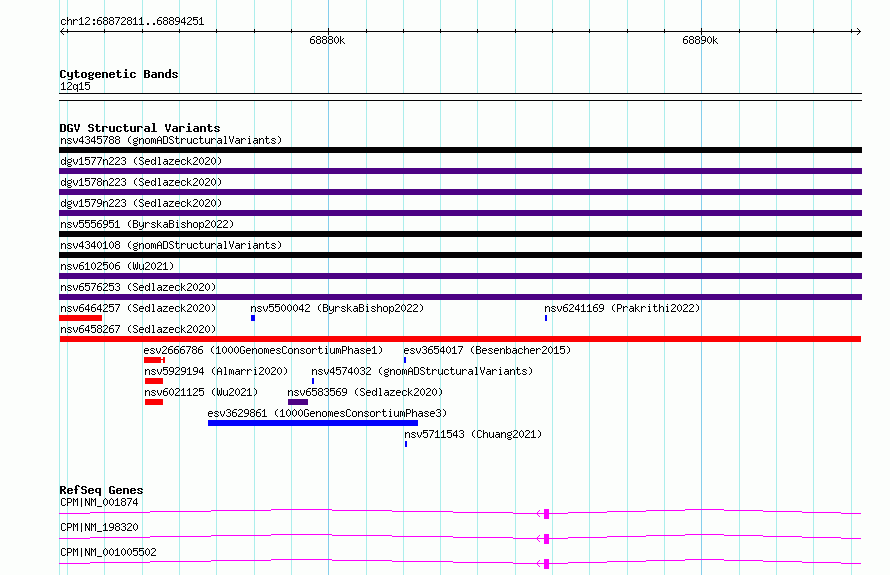This screenshot has height=575, width=890.
Task: Click the long red nsv6458267 bar
Action: [460, 339]
